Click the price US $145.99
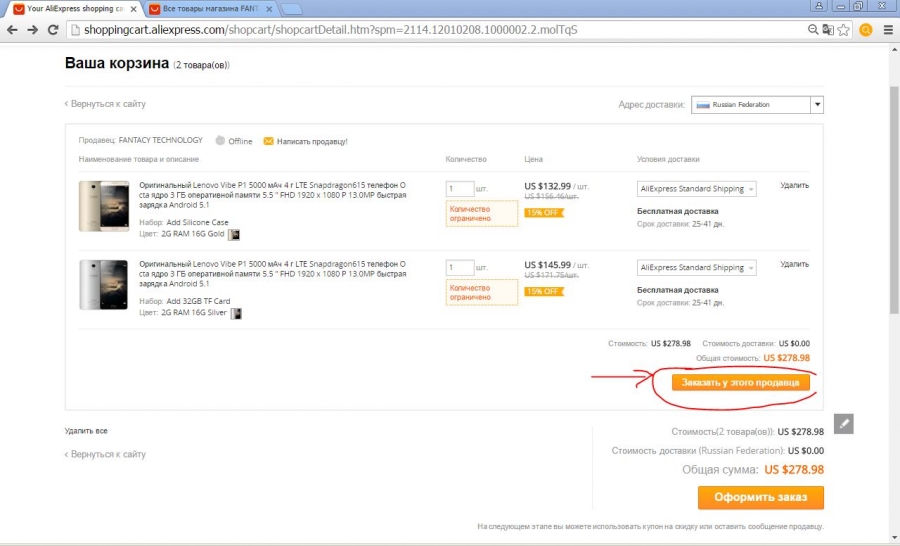 pos(548,265)
